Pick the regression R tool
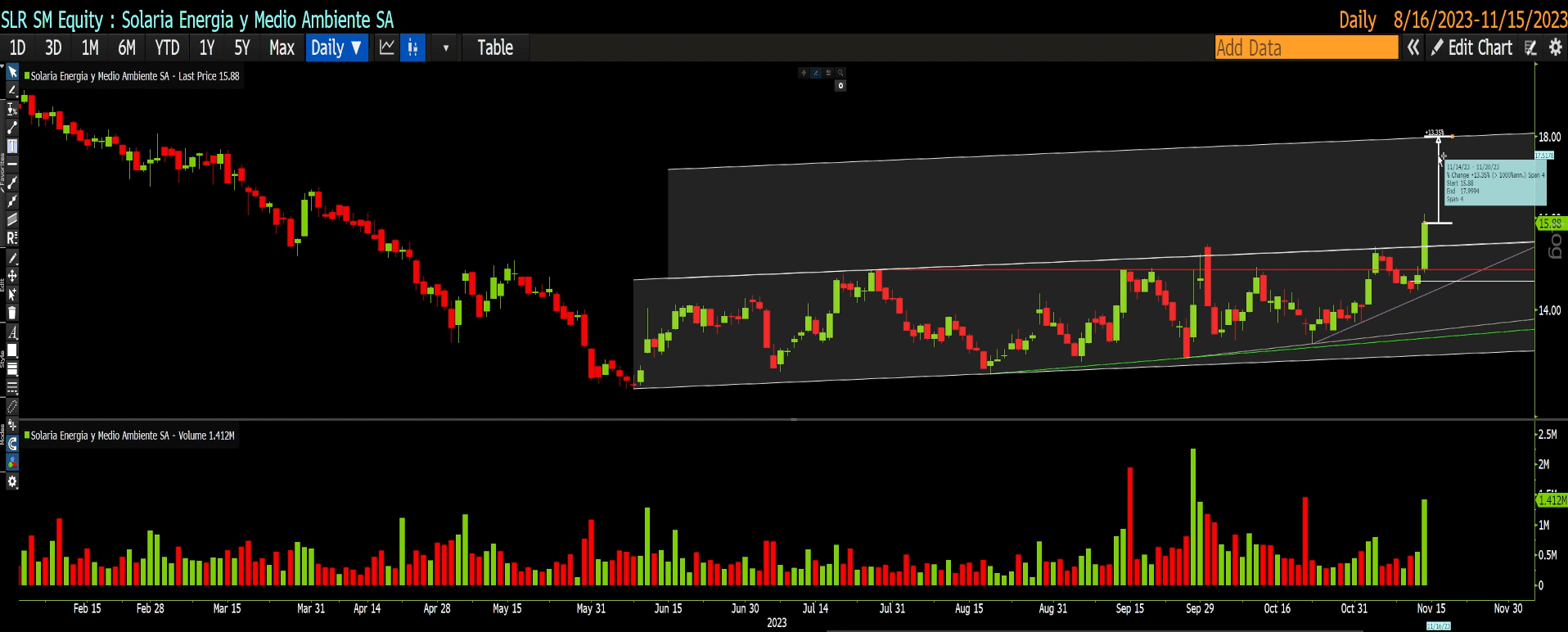1568x632 pixels. (x=12, y=238)
